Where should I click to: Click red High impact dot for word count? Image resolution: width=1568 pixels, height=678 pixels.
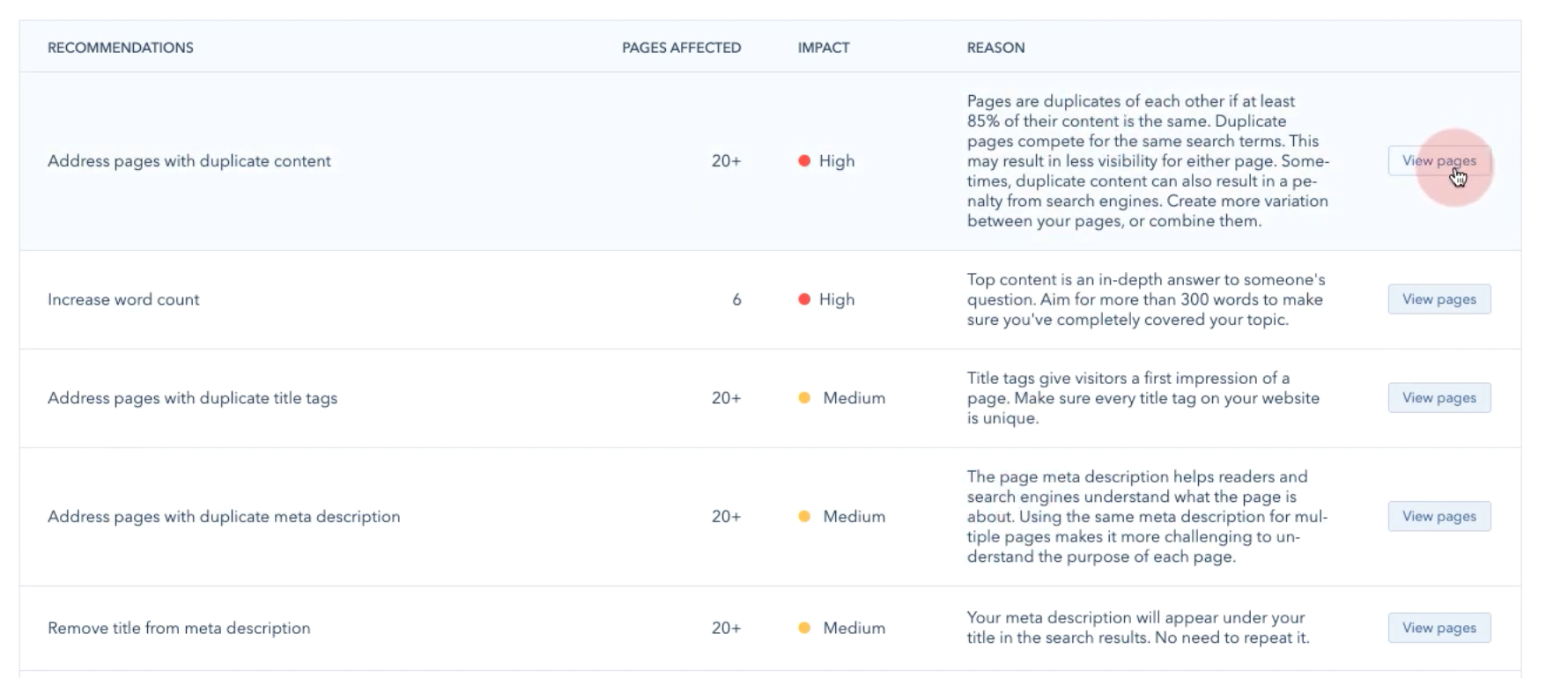[x=804, y=299]
